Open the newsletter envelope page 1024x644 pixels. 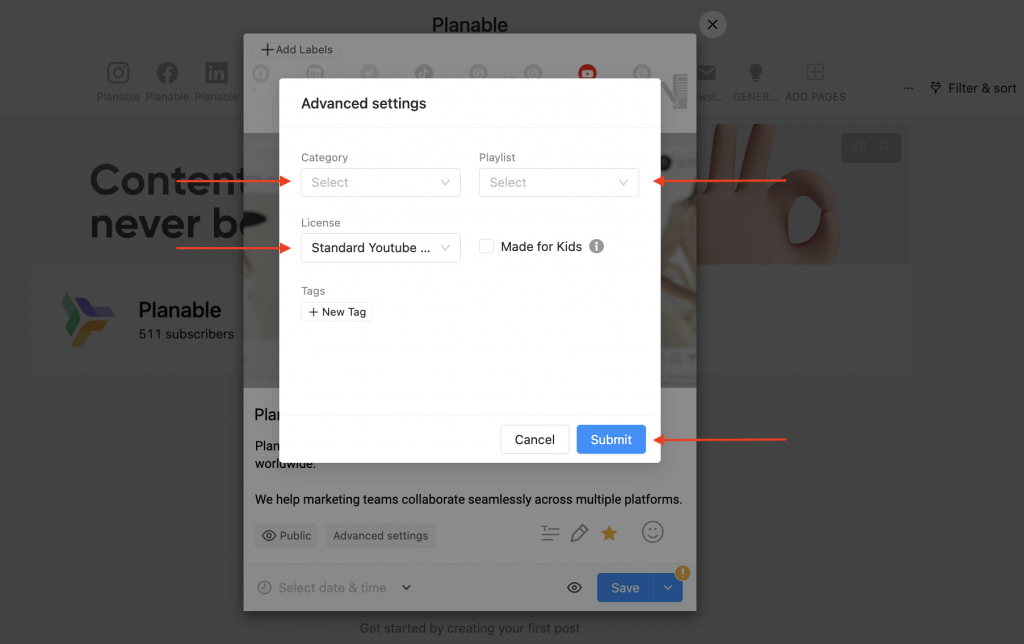click(707, 72)
